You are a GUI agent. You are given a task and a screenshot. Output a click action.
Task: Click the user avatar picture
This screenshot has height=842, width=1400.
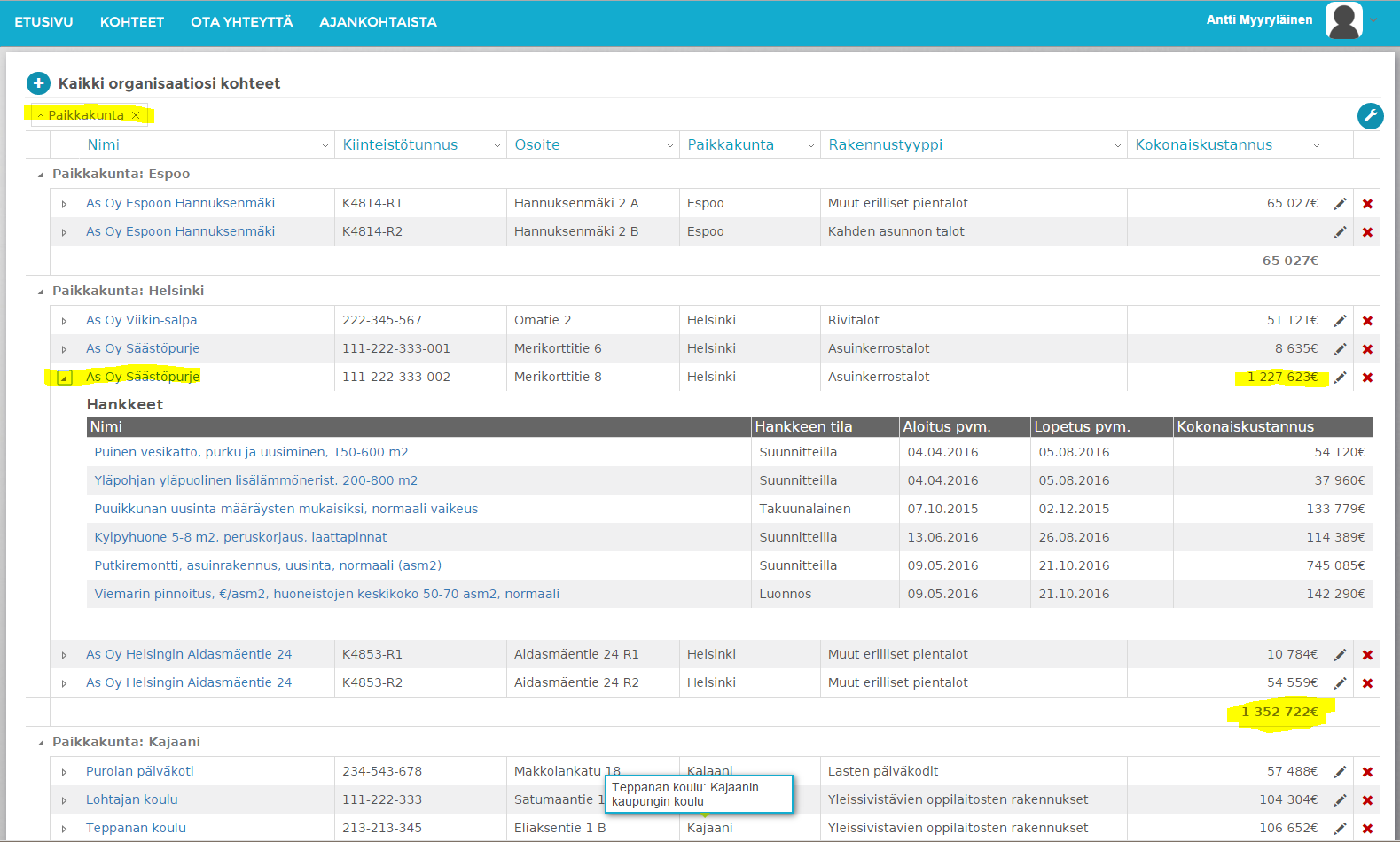[1344, 20]
